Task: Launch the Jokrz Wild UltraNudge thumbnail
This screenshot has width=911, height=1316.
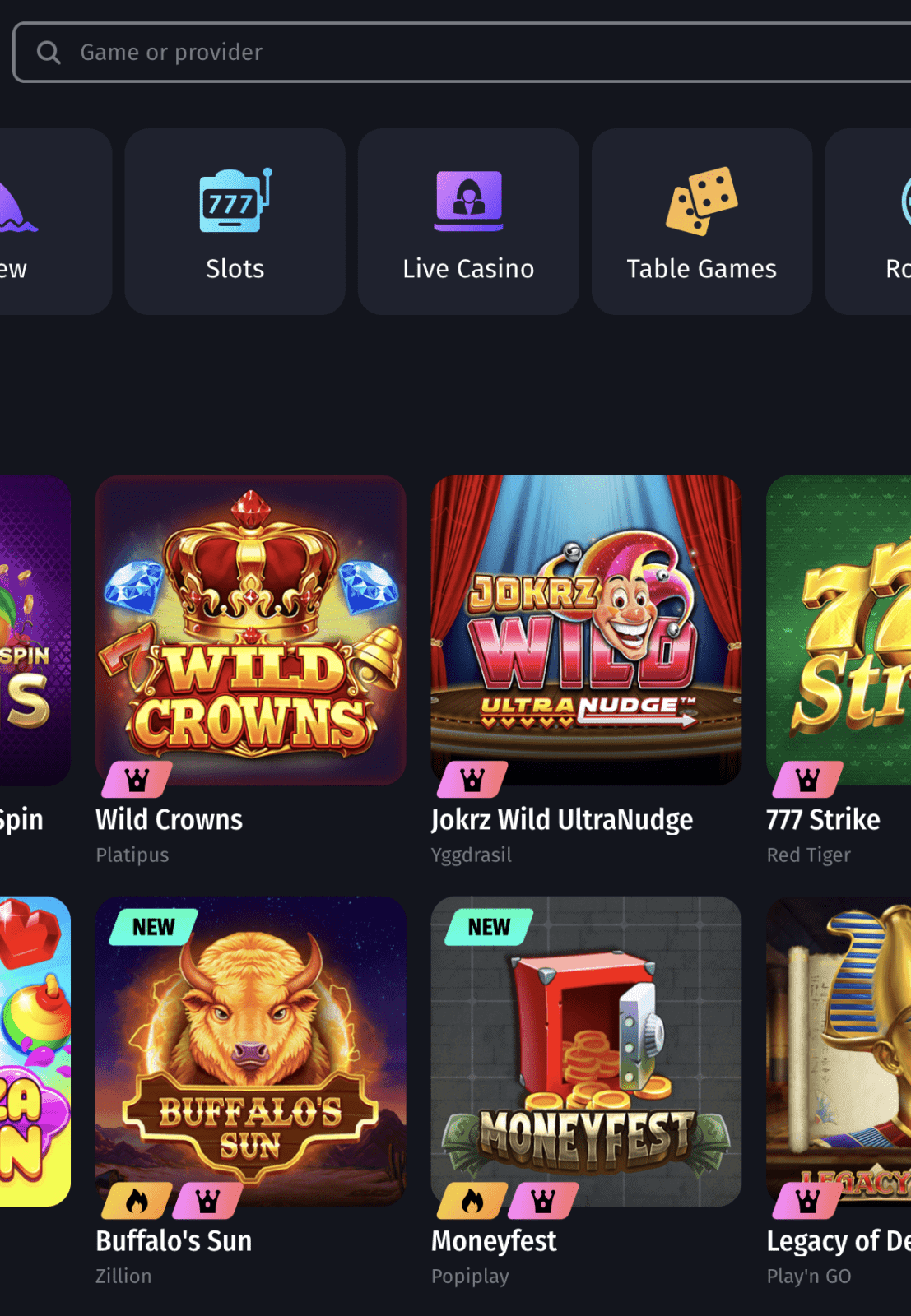Action: click(x=586, y=630)
